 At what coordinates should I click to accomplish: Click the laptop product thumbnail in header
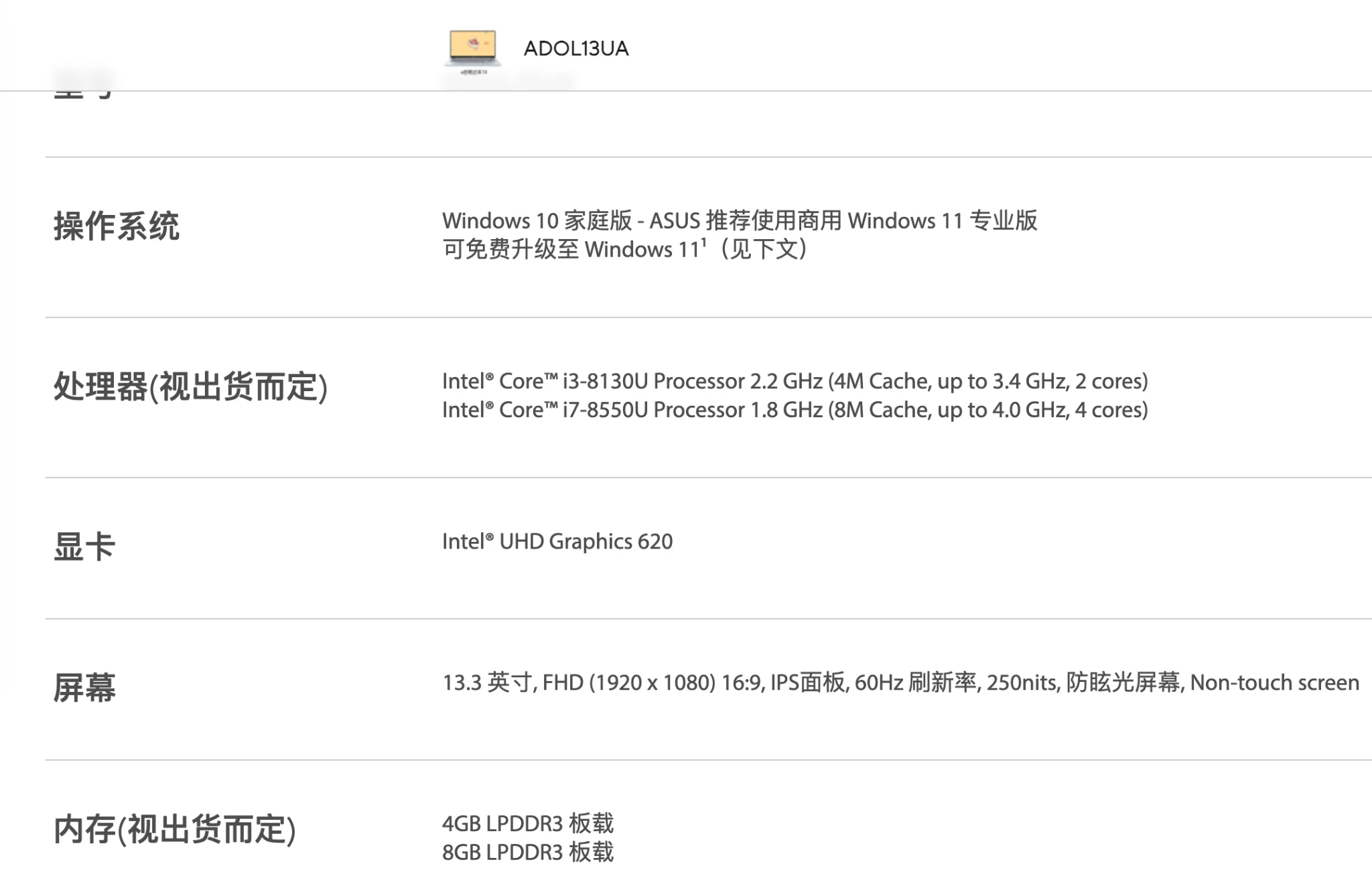click(473, 50)
